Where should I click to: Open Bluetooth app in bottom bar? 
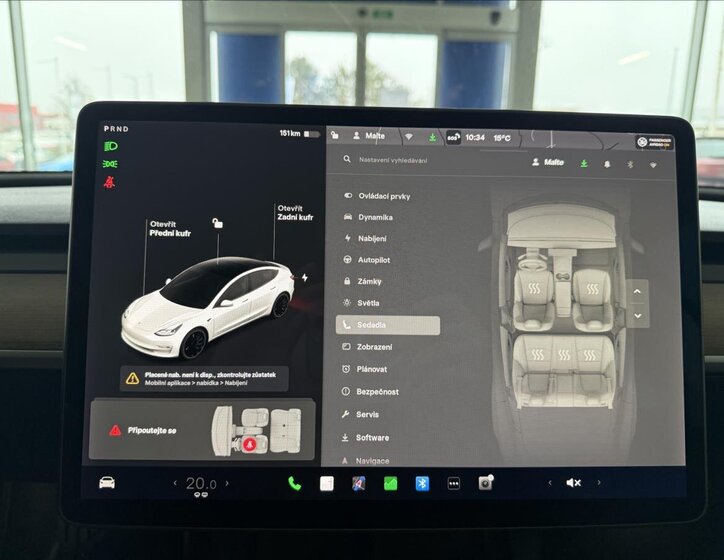point(422,483)
